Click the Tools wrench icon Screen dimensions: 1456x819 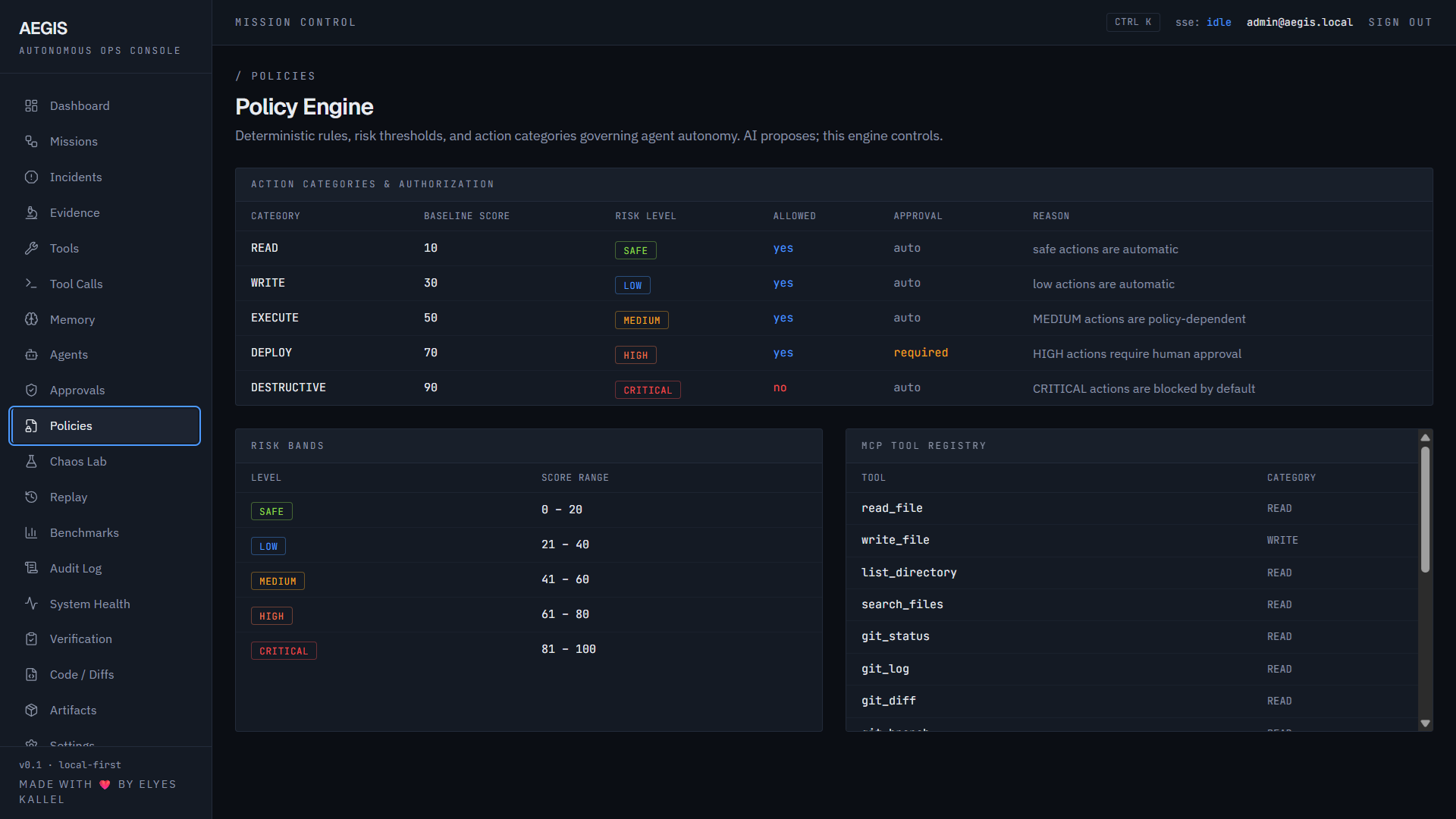click(x=31, y=249)
